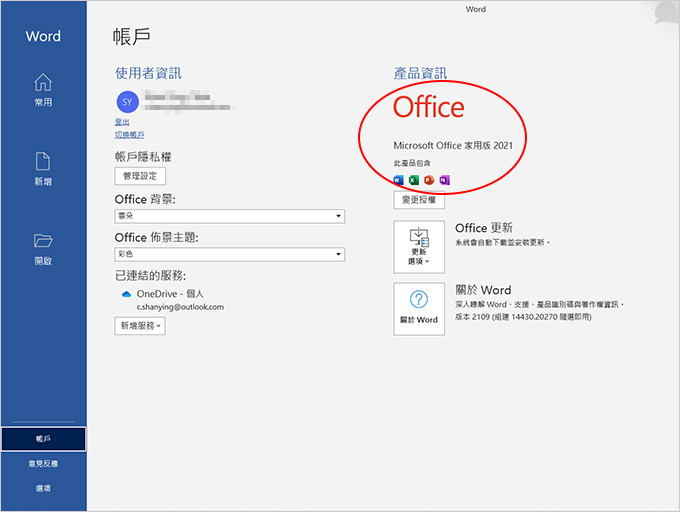Screen dimensions: 680x512
Task: Click the PowerPoint product icon
Action: point(429,180)
